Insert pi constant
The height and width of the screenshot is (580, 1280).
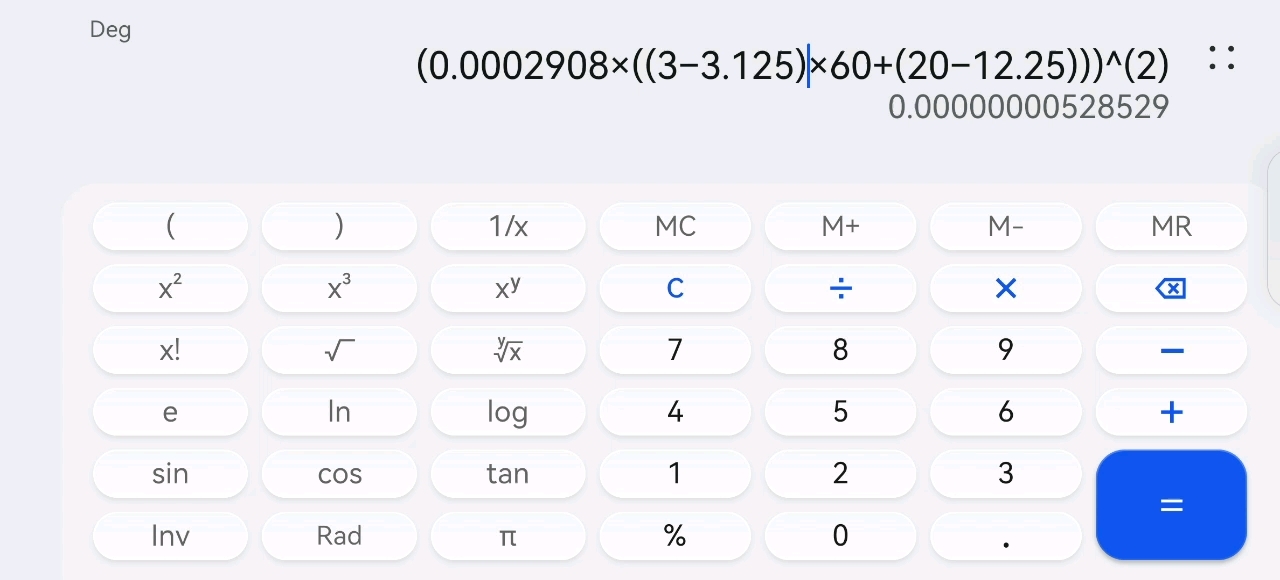(x=508, y=536)
